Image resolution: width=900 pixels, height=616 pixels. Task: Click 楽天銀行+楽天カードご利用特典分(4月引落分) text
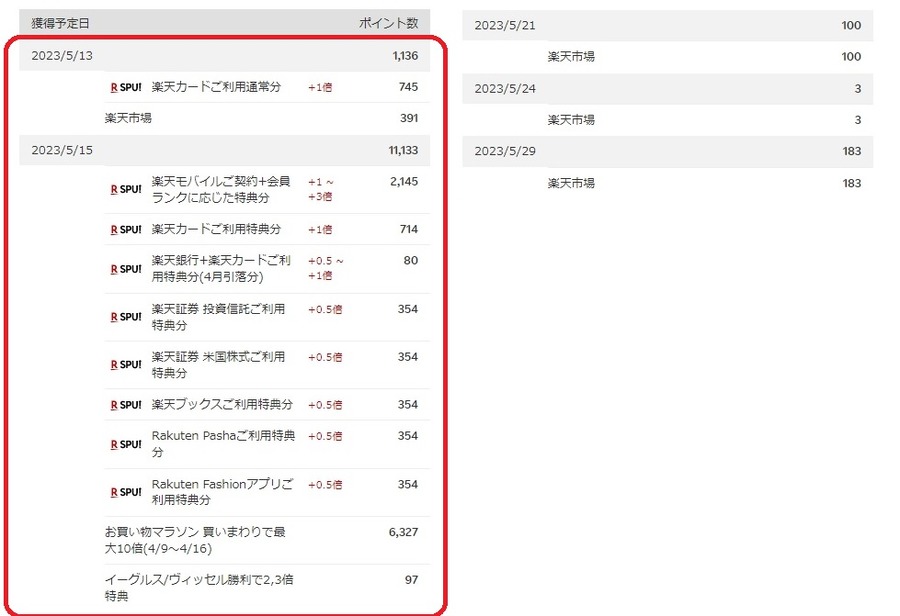[221, 269]
